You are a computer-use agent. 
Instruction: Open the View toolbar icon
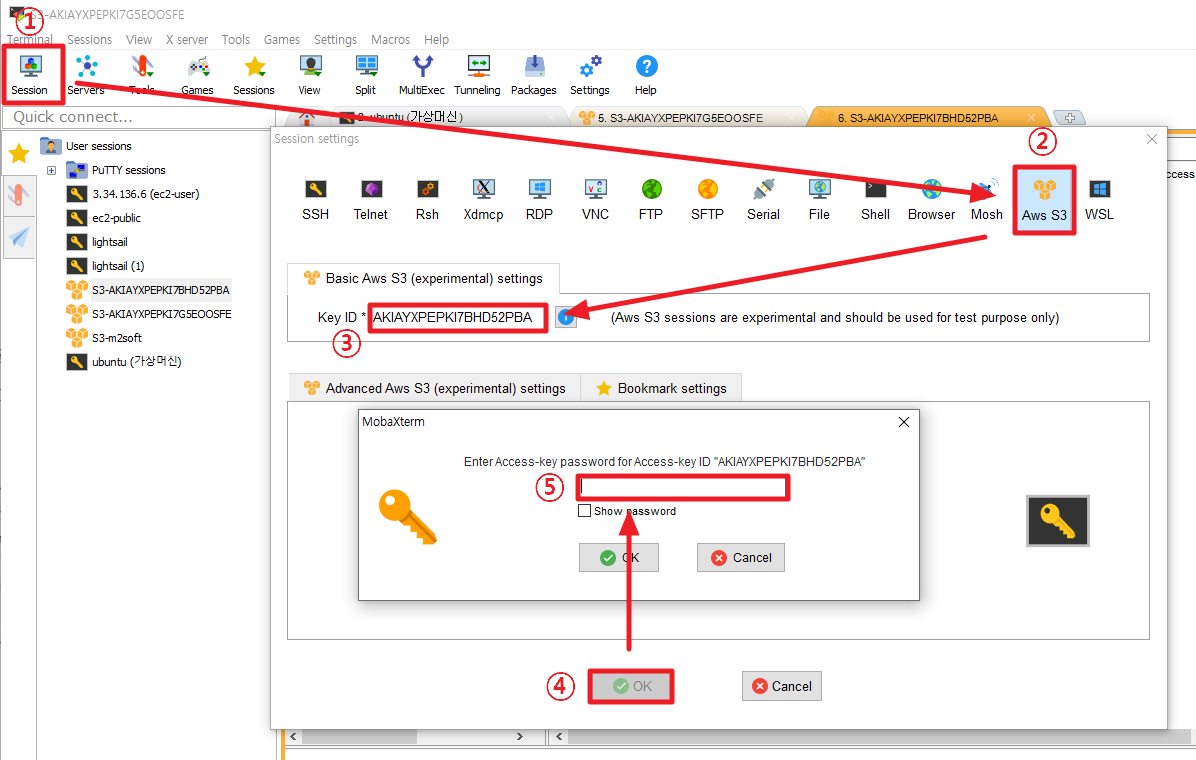[x=310, y=75]
